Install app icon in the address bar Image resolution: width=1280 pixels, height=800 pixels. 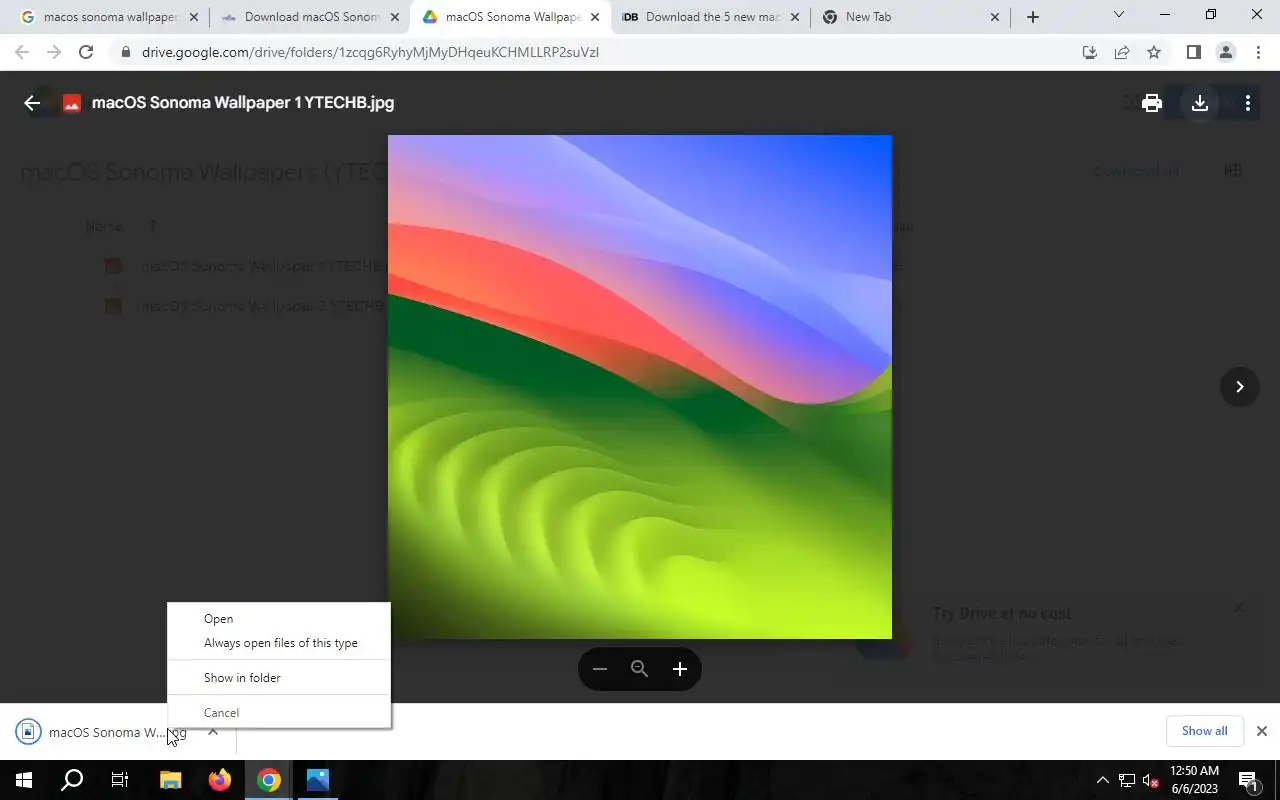1090,52
